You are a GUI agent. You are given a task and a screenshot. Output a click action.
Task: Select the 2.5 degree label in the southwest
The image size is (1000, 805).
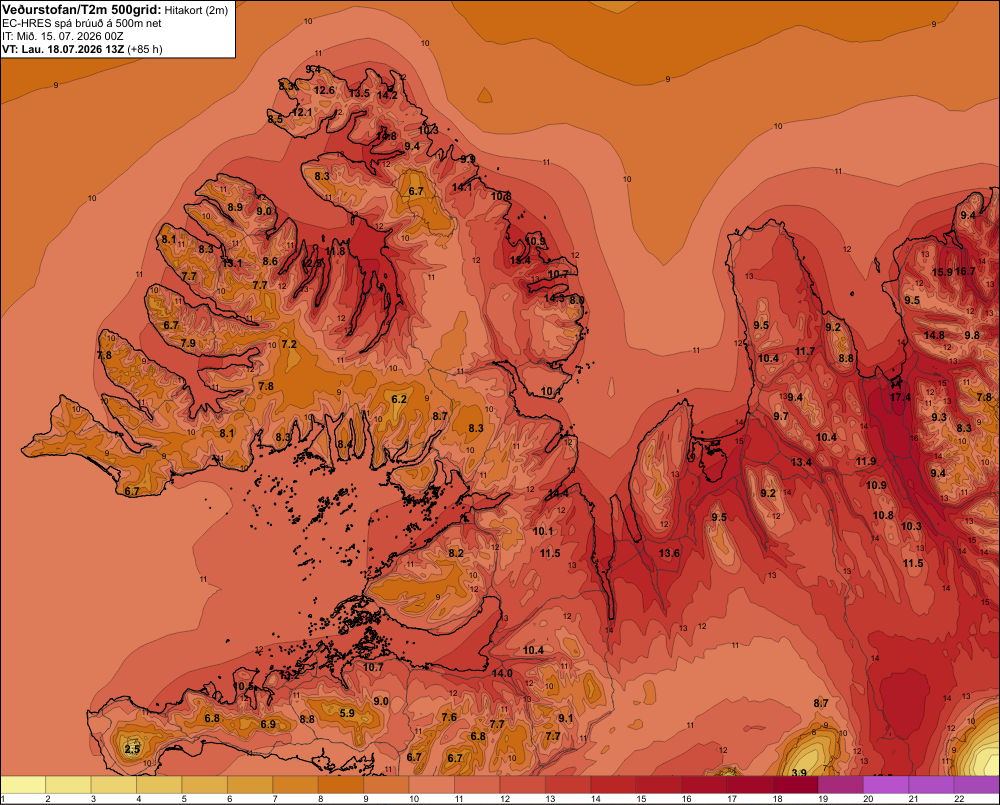coord(132,749)
